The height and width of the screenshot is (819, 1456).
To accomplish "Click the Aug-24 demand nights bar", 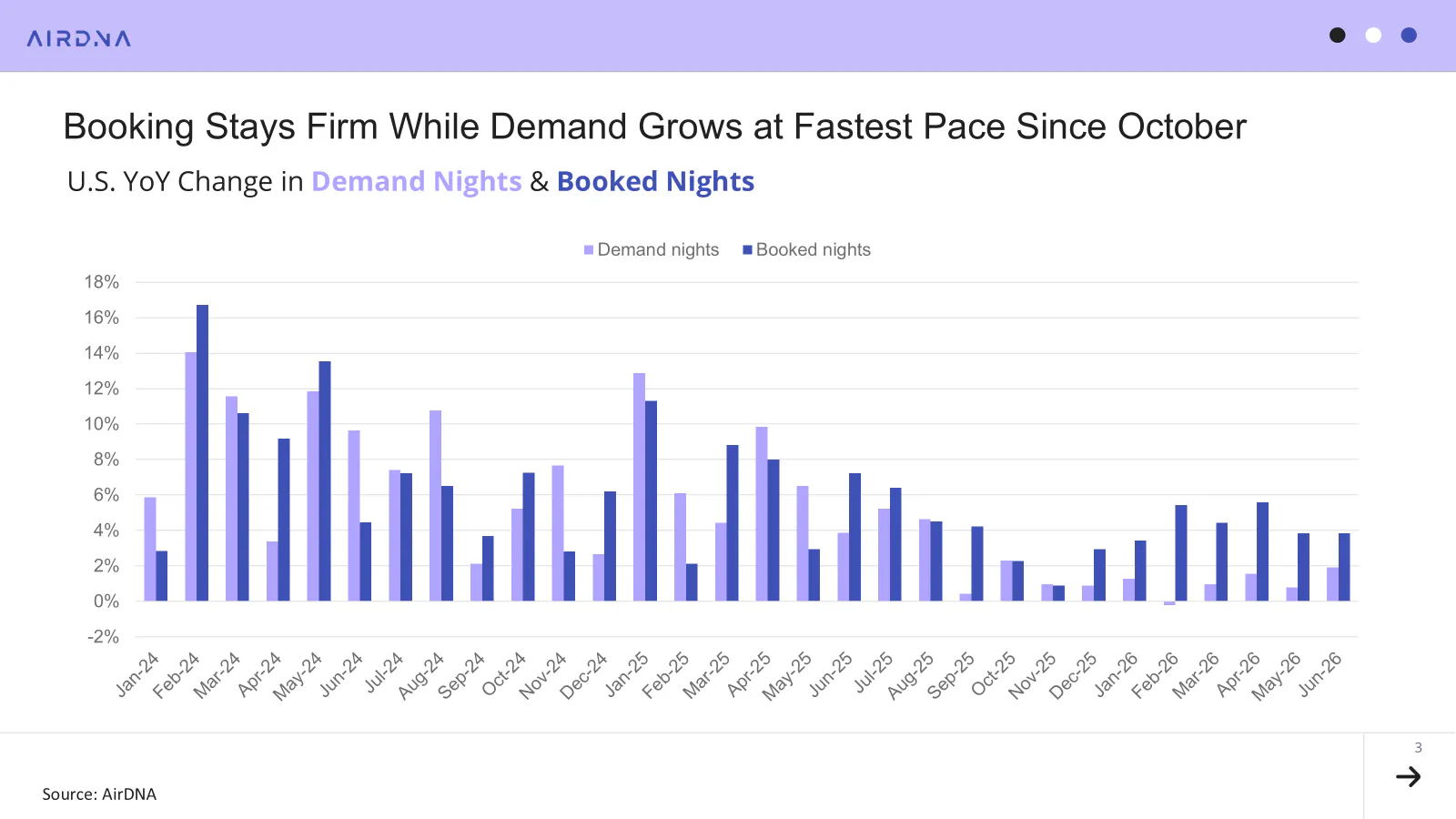I will tap(436, 506).
